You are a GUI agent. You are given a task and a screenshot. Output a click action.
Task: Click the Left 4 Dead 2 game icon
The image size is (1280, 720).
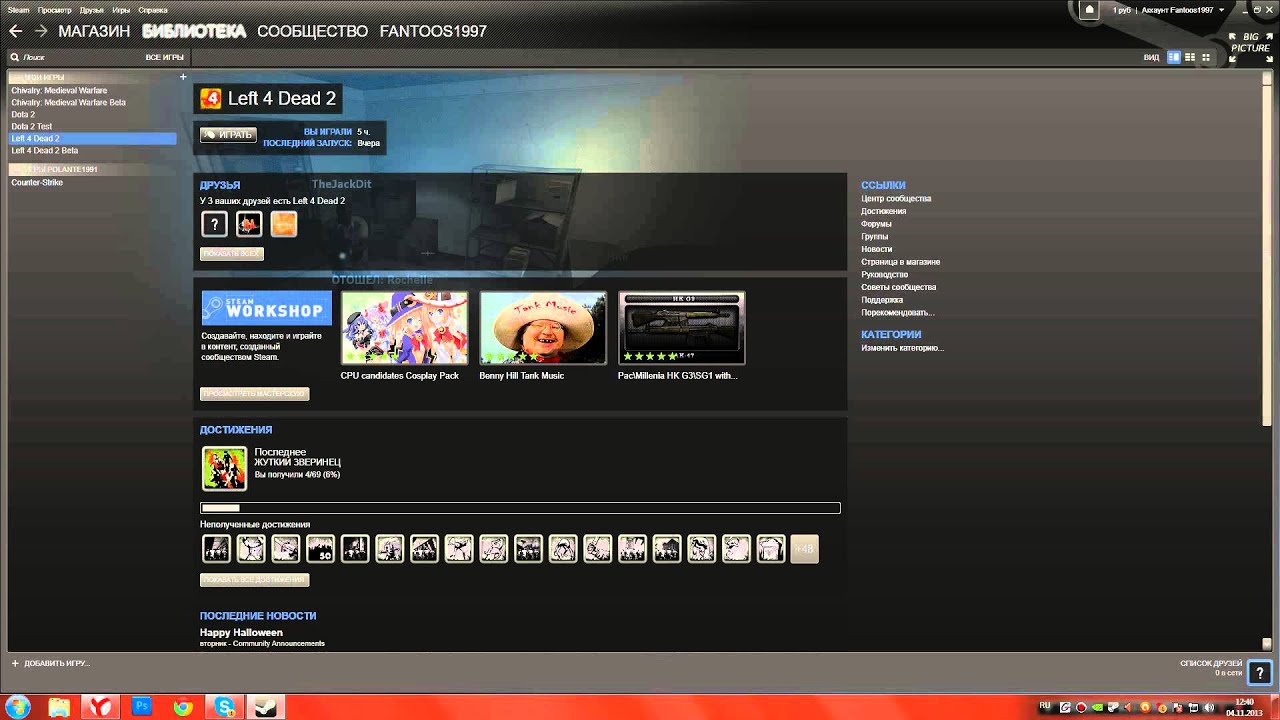(x=210, y=98)
